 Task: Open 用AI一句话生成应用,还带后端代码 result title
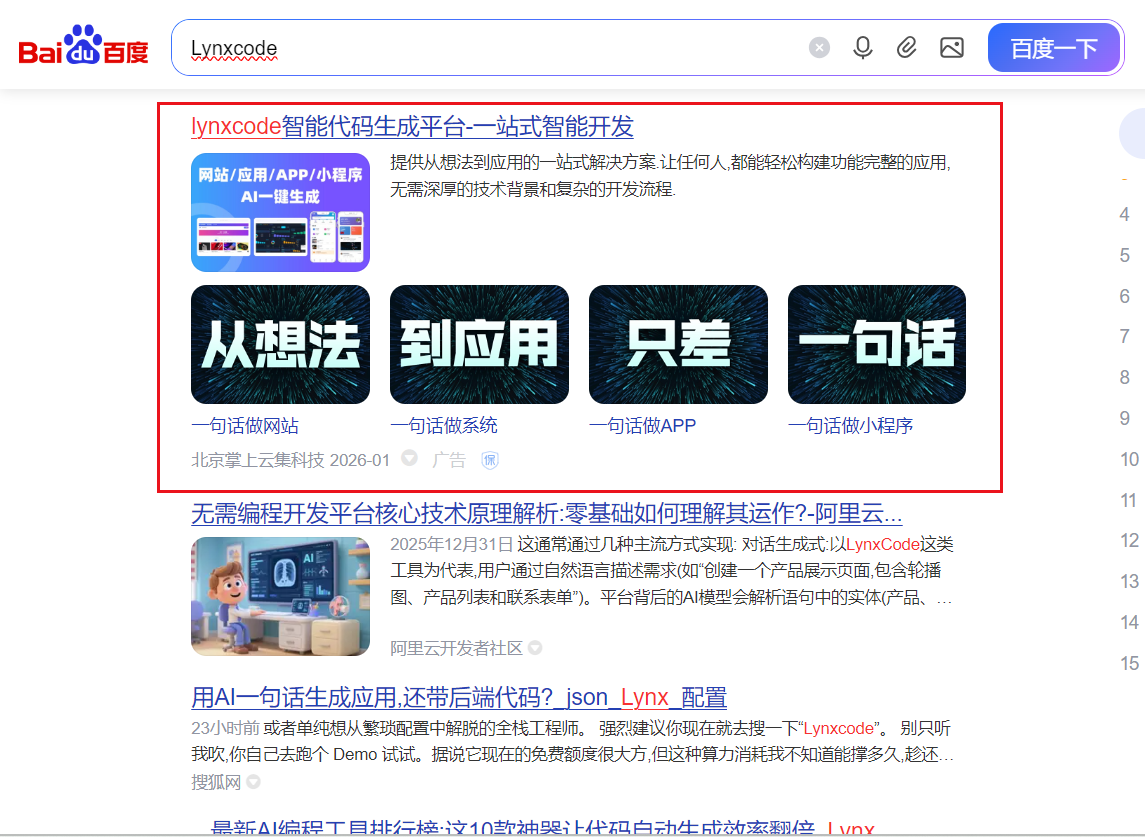(x=459, y=698)
